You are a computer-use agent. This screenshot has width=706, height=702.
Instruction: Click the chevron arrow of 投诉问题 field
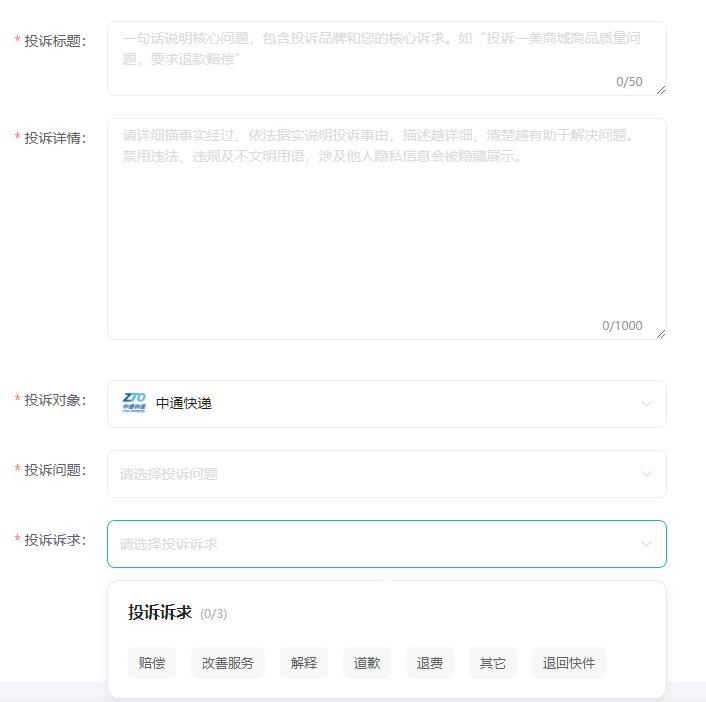pos(646,474)
